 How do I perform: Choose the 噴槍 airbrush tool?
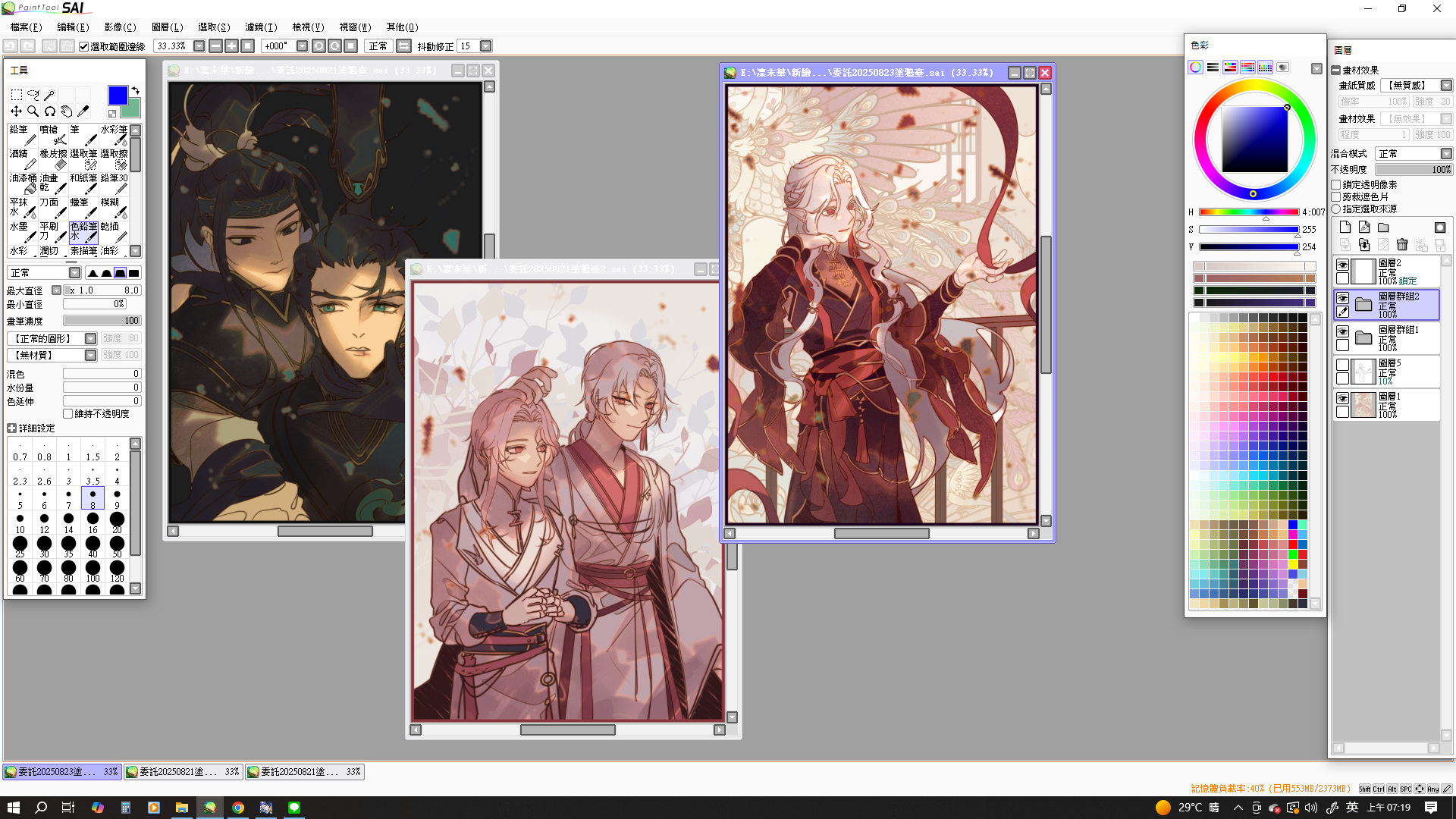click(53, 135)
